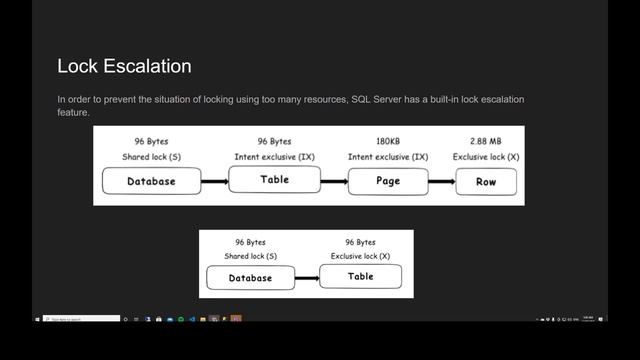This screenshot has width=640, height=360.
Task: Open Cortana circle icon on taskbar
Action: [x=125, y=319]
